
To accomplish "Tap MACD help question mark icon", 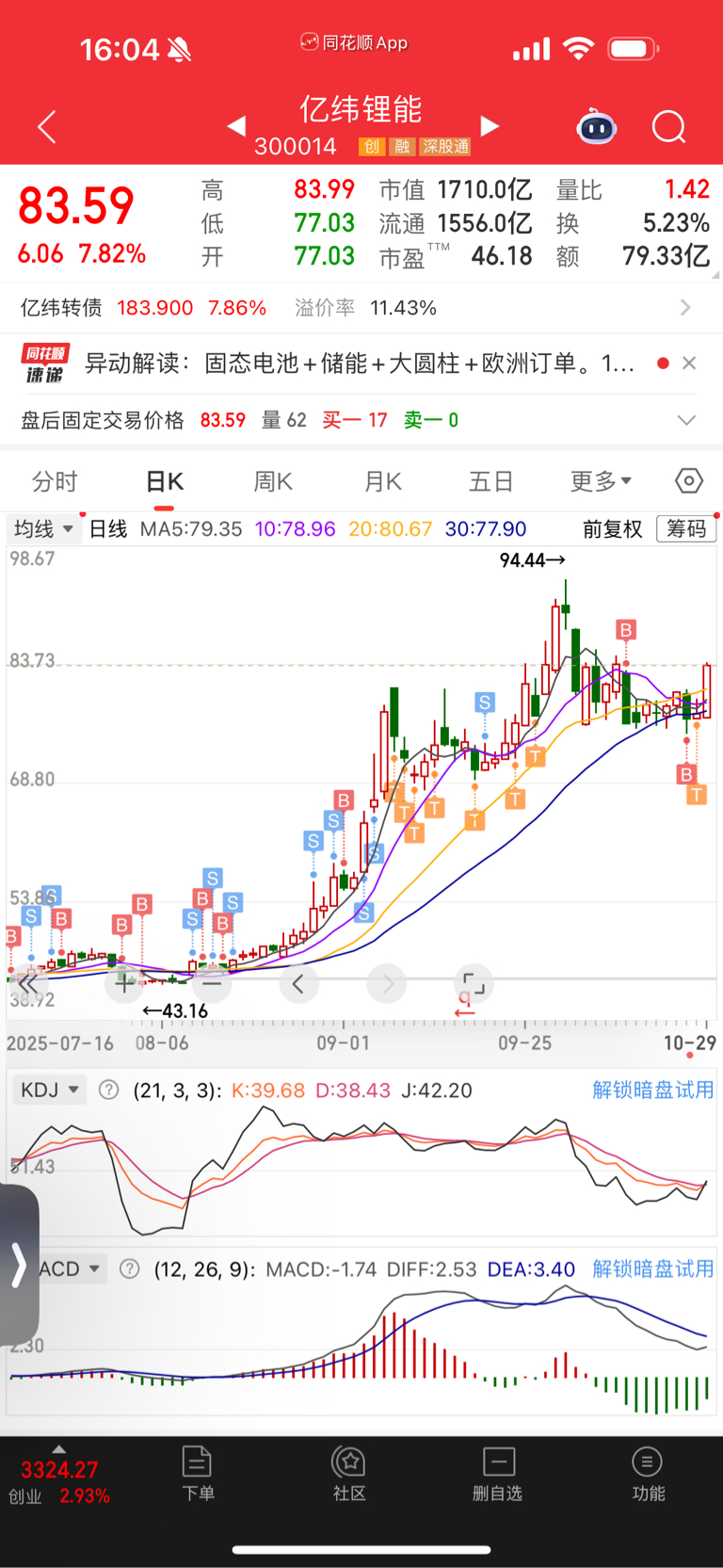I will [130, 1269].
